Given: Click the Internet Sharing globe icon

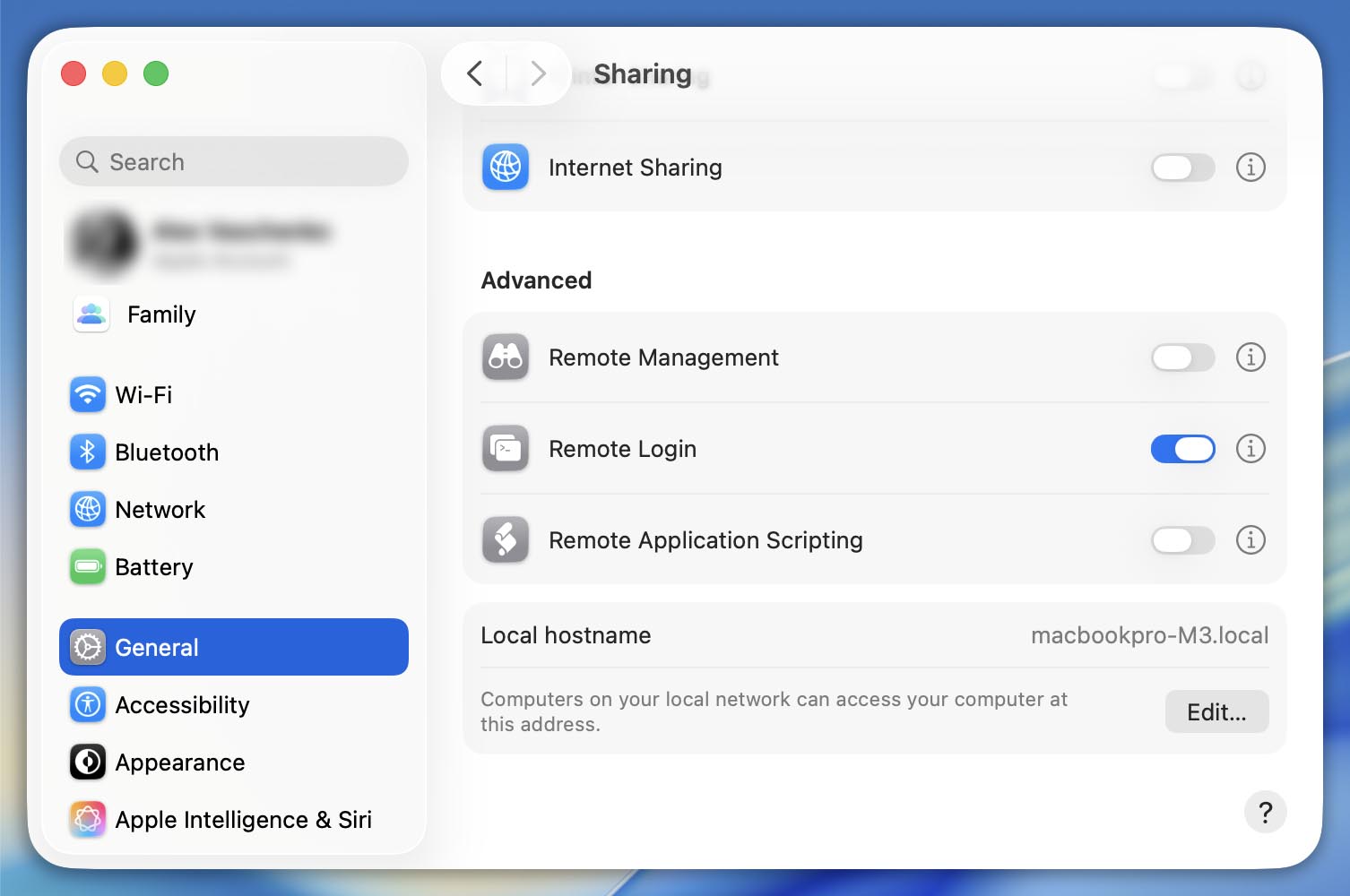Looking at the screenshot, I should [x=506, y=167].
